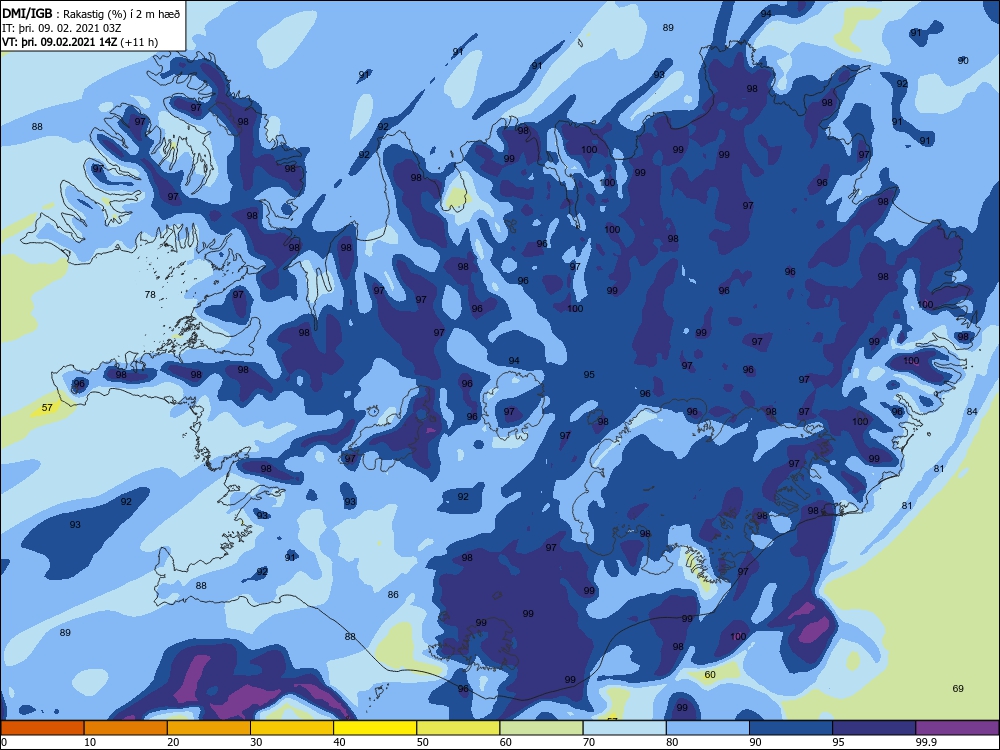
Task: Click the legend label '99.9'
Action: (x=926, y=742)
